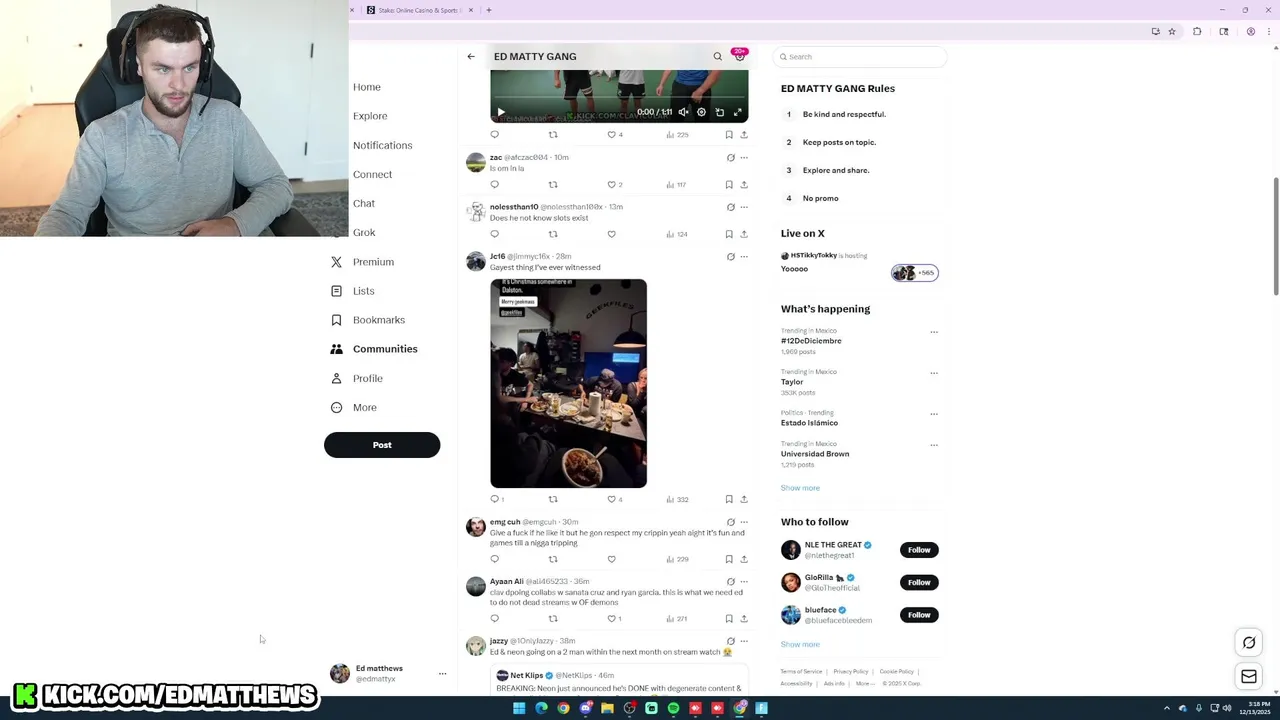
Task: Open Explore in the sidebar
Action: [x=370, y=116]
